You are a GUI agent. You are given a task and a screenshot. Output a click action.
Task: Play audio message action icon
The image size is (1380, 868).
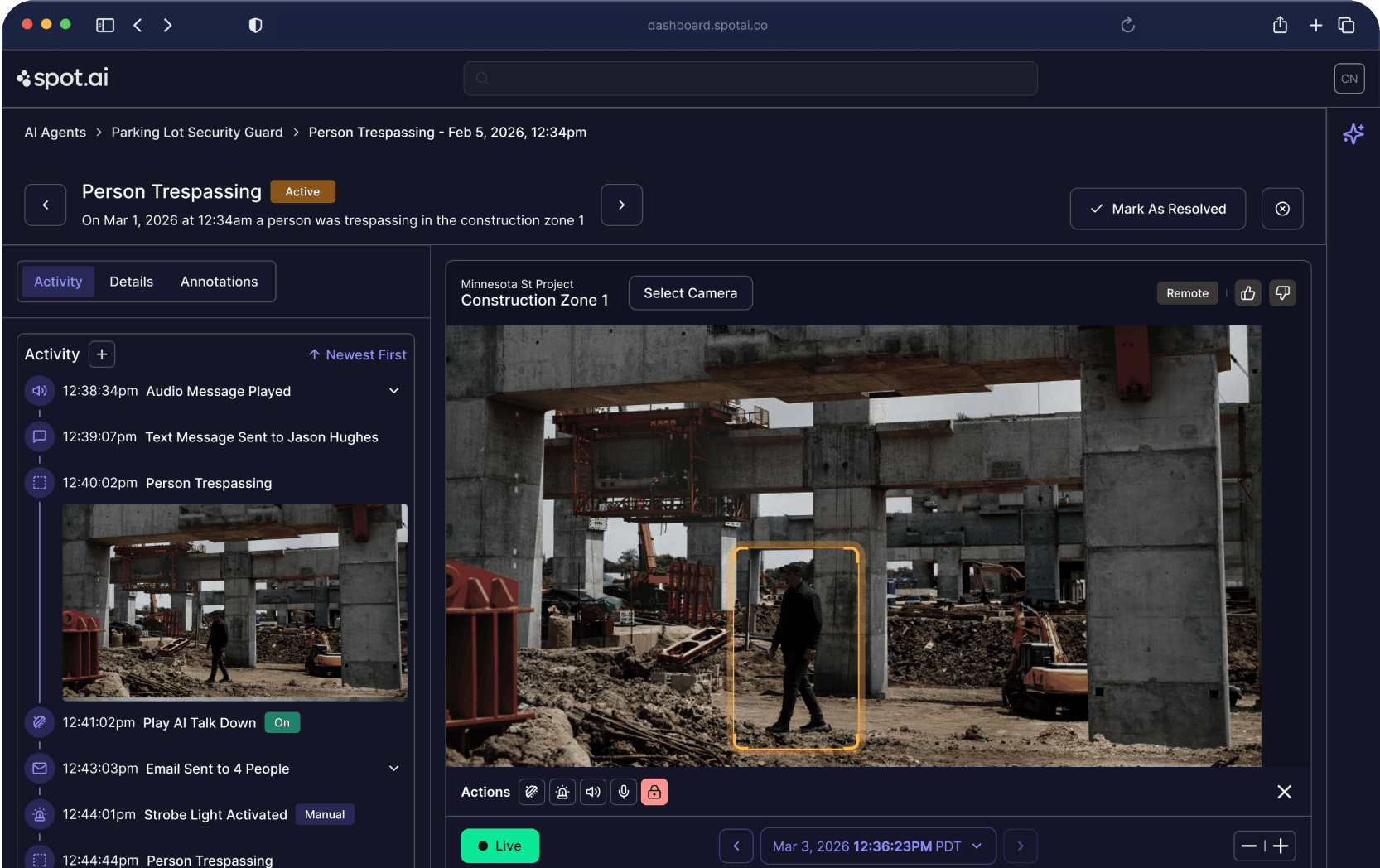tap(593, 792)
